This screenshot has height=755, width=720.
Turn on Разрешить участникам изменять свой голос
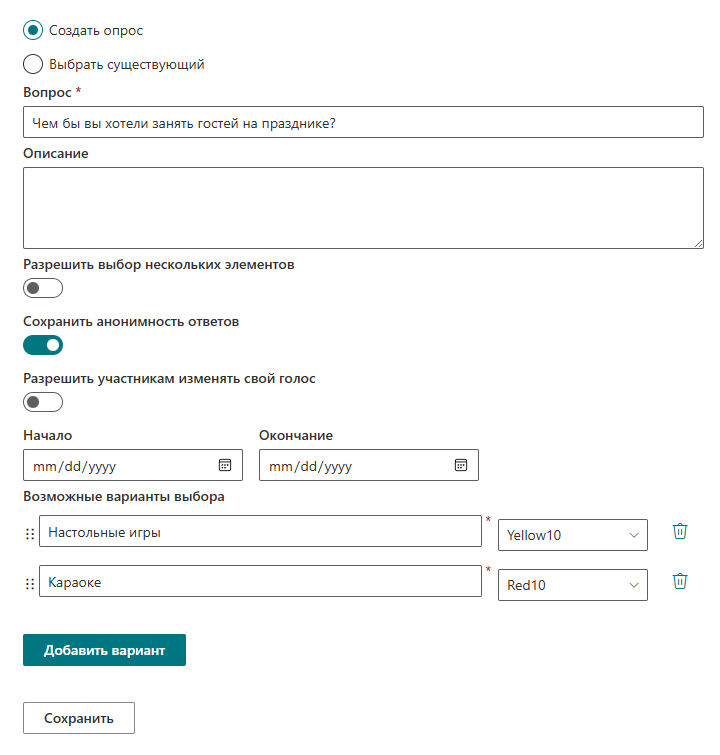[43, 402]
